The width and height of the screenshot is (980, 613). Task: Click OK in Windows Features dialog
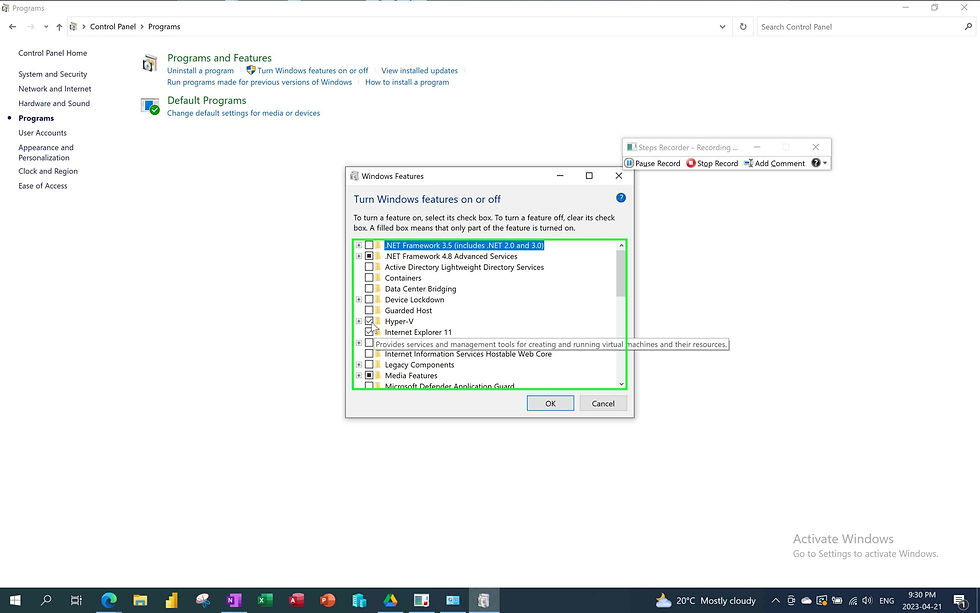[550, 404]
